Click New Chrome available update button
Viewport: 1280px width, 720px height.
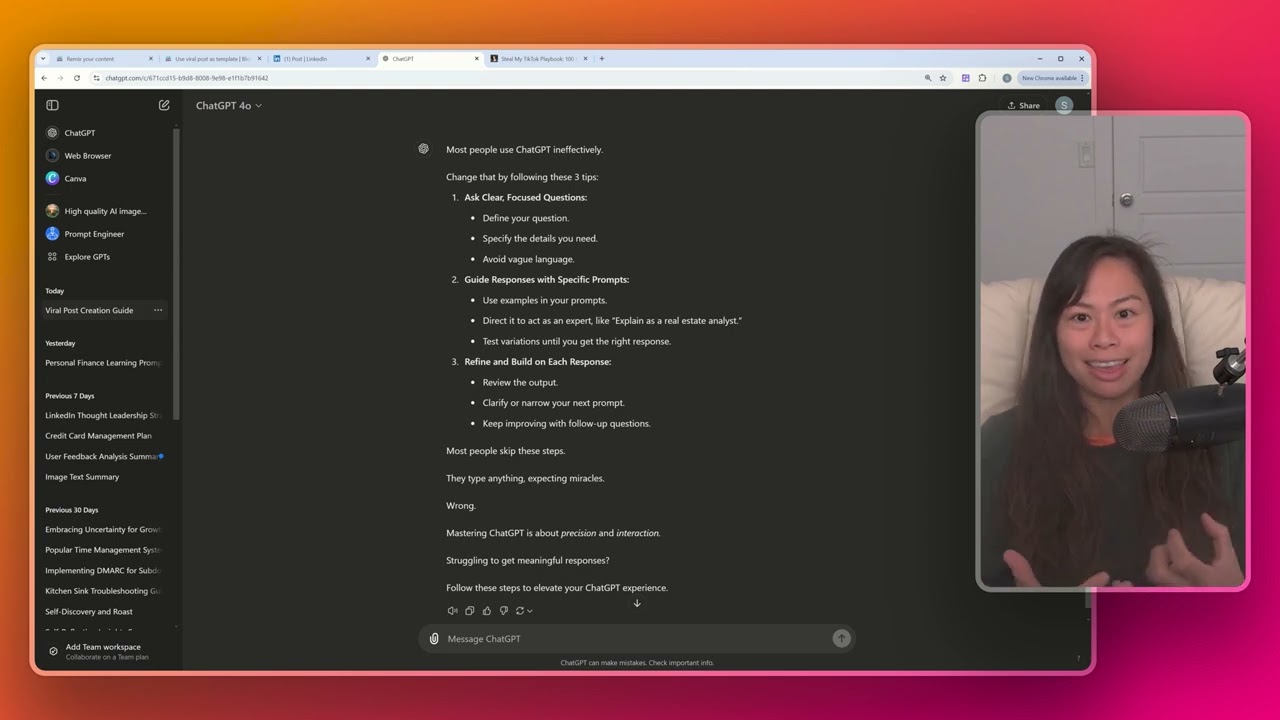click(1052, 78)
